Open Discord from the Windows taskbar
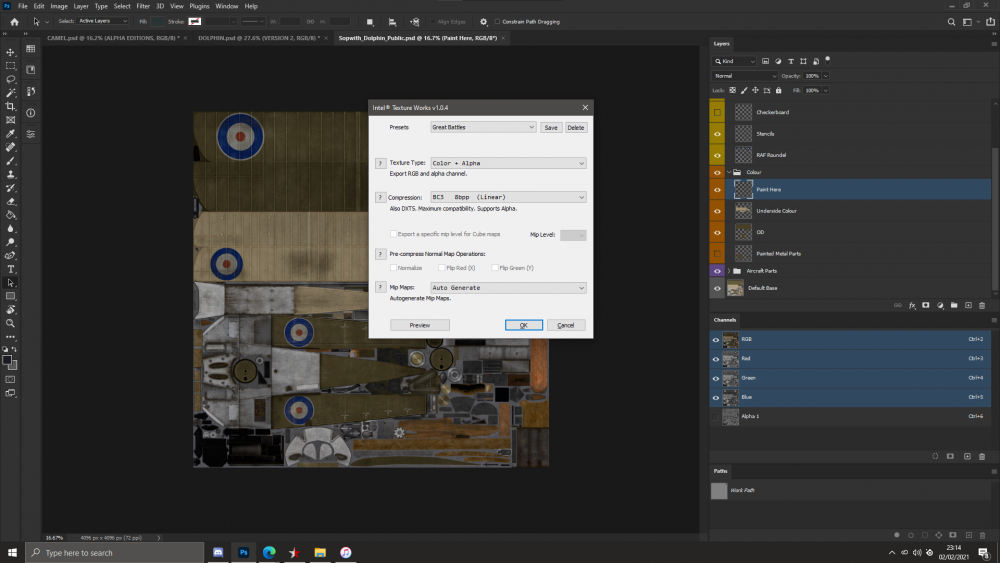This screenshot has width=1000, height=563. [217, 552]
